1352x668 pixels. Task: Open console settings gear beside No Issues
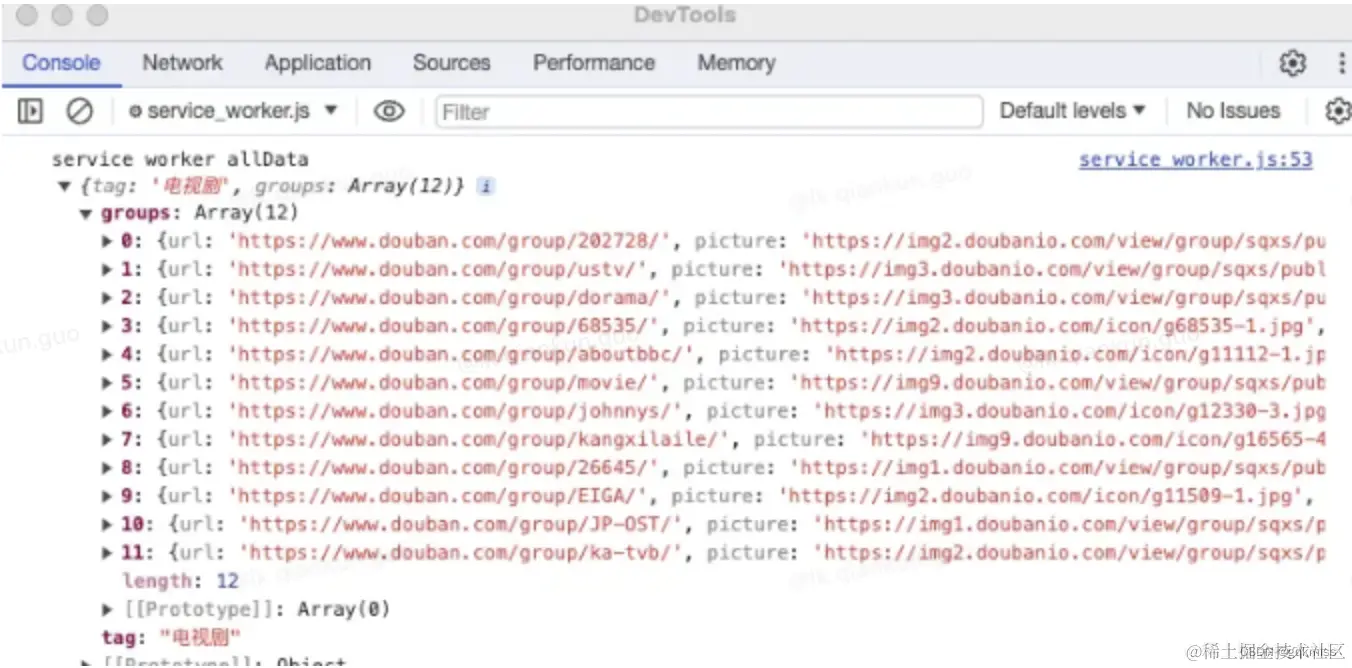click(1338, 111)
